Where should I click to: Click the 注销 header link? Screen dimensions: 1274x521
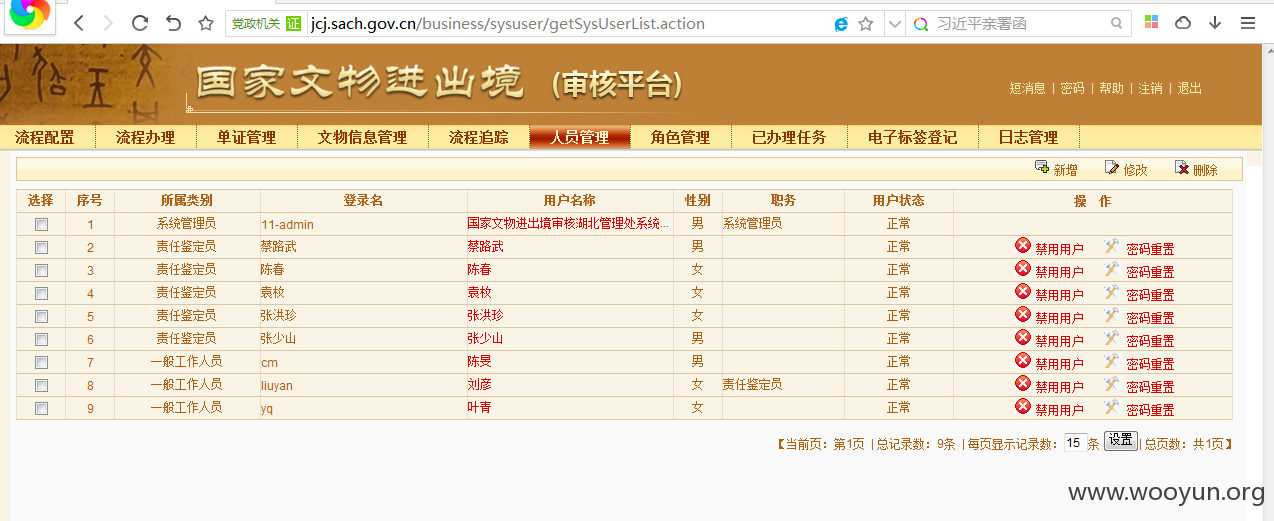point(1150,88)
